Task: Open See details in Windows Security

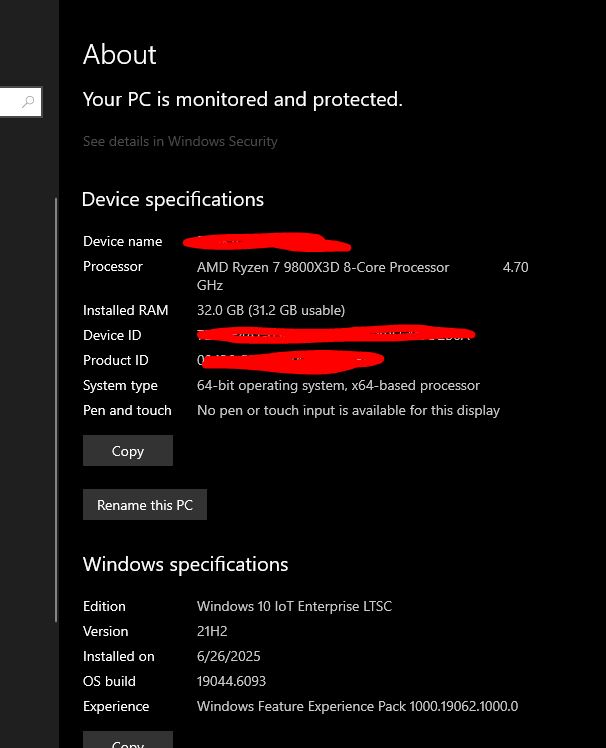Action: [180, 141]
